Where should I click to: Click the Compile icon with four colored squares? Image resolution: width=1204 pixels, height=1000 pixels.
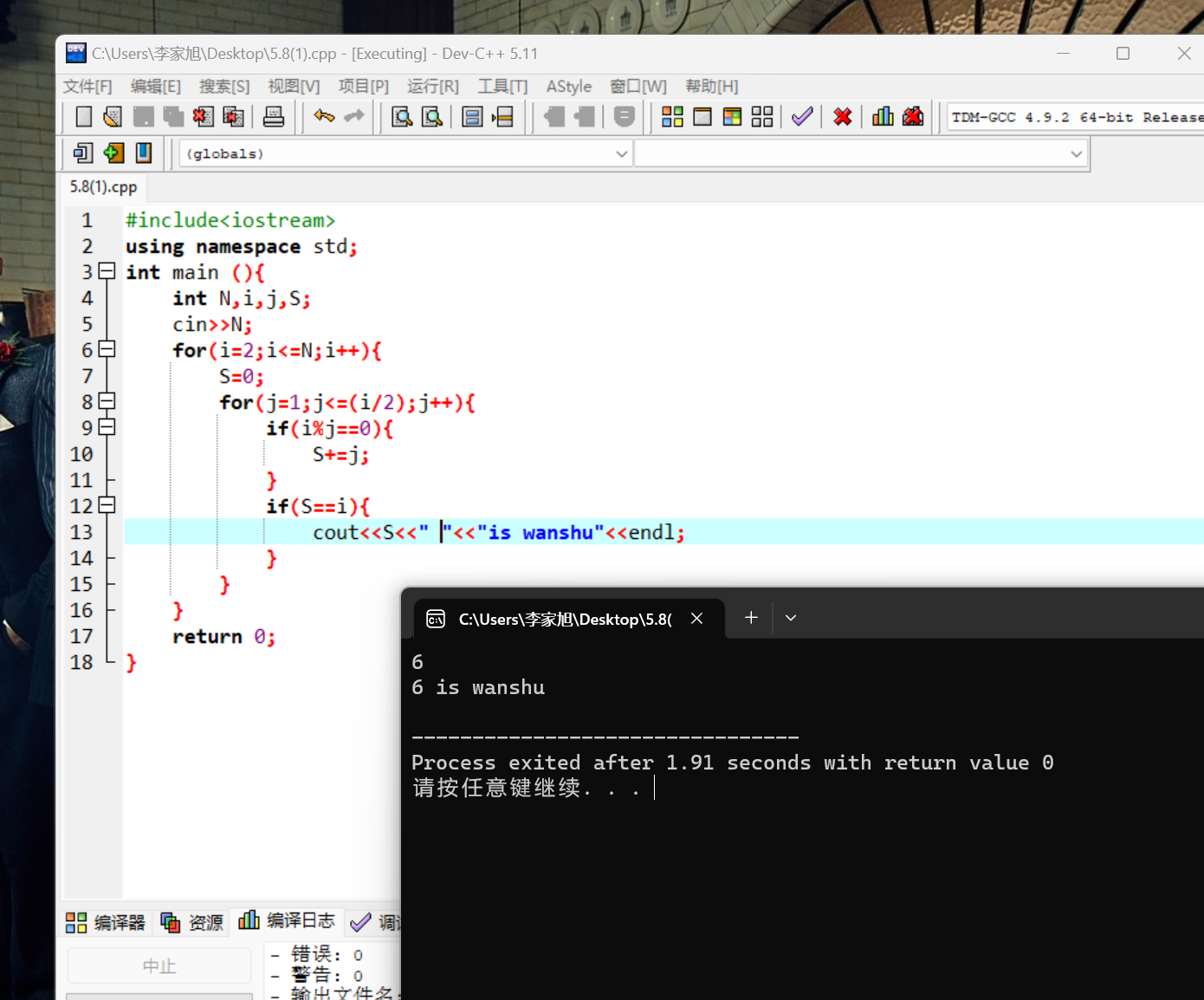[x=672, y=117]
